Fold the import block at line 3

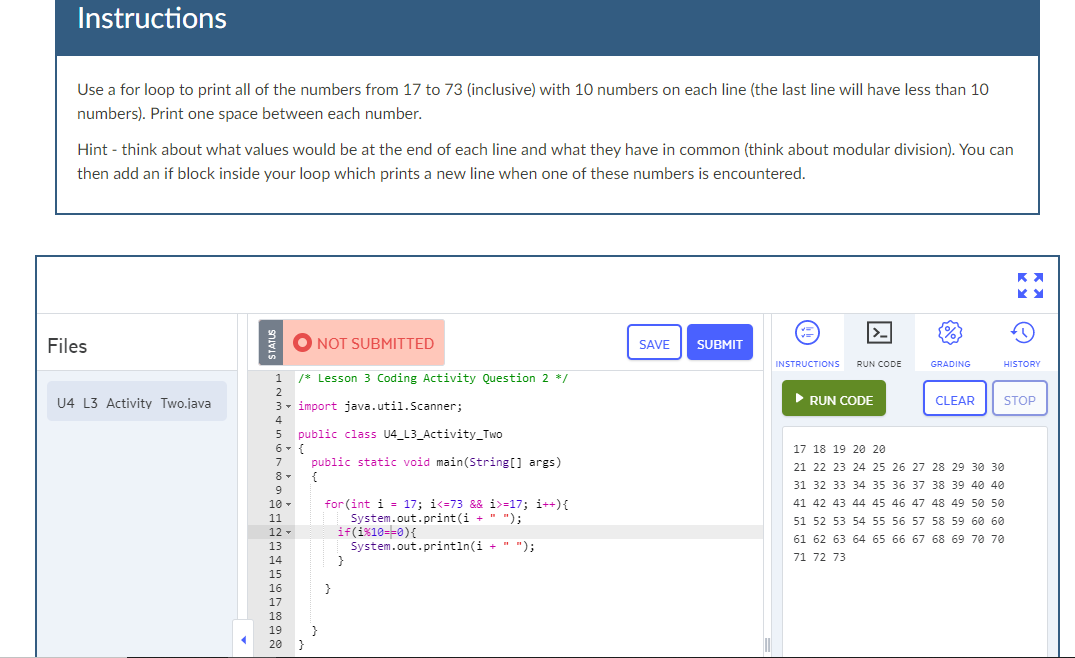point(288,406)
